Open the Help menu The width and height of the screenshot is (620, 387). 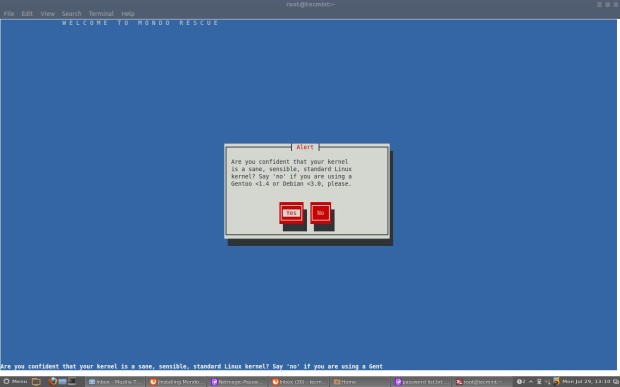128,13
